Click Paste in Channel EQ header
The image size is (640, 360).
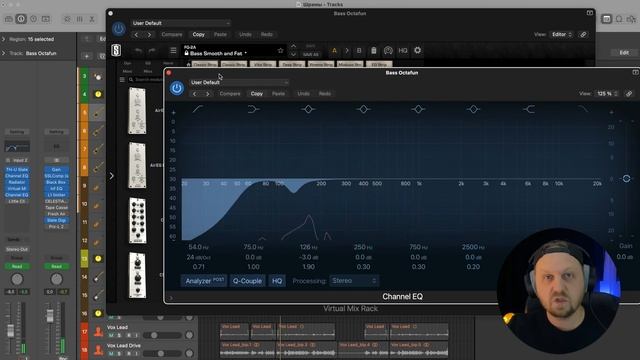(x=278, y=93)
